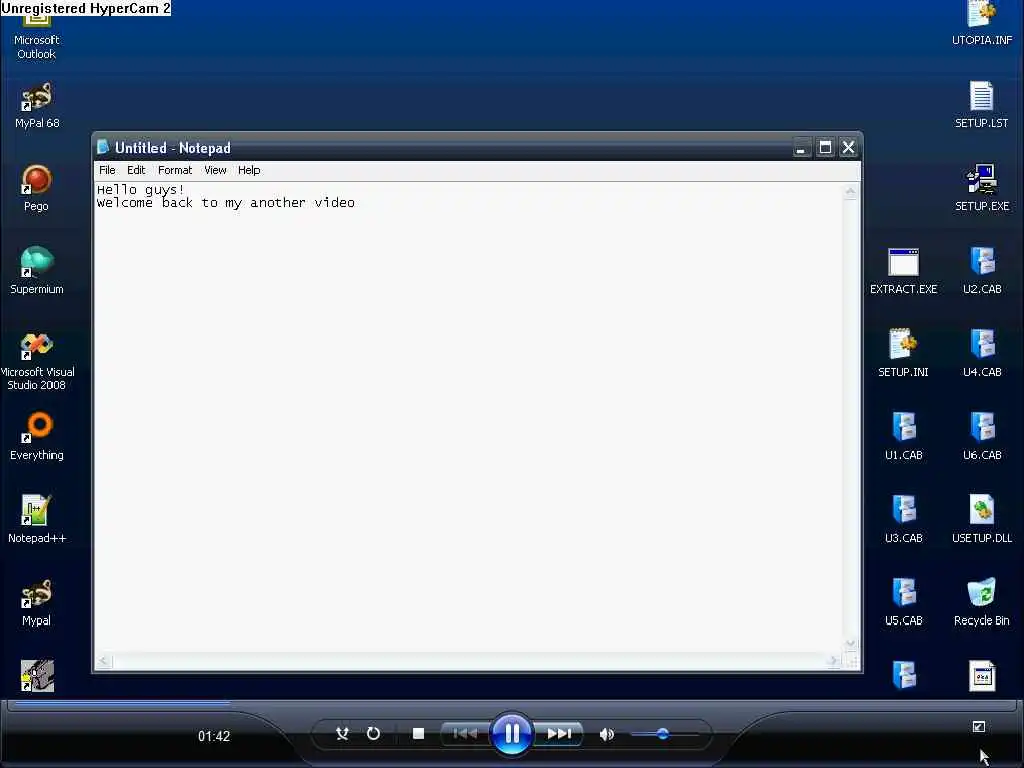This screenshot has height=768, width=1024.
Task: Open the Notepad Edit menu
Action: coord(136,170)
